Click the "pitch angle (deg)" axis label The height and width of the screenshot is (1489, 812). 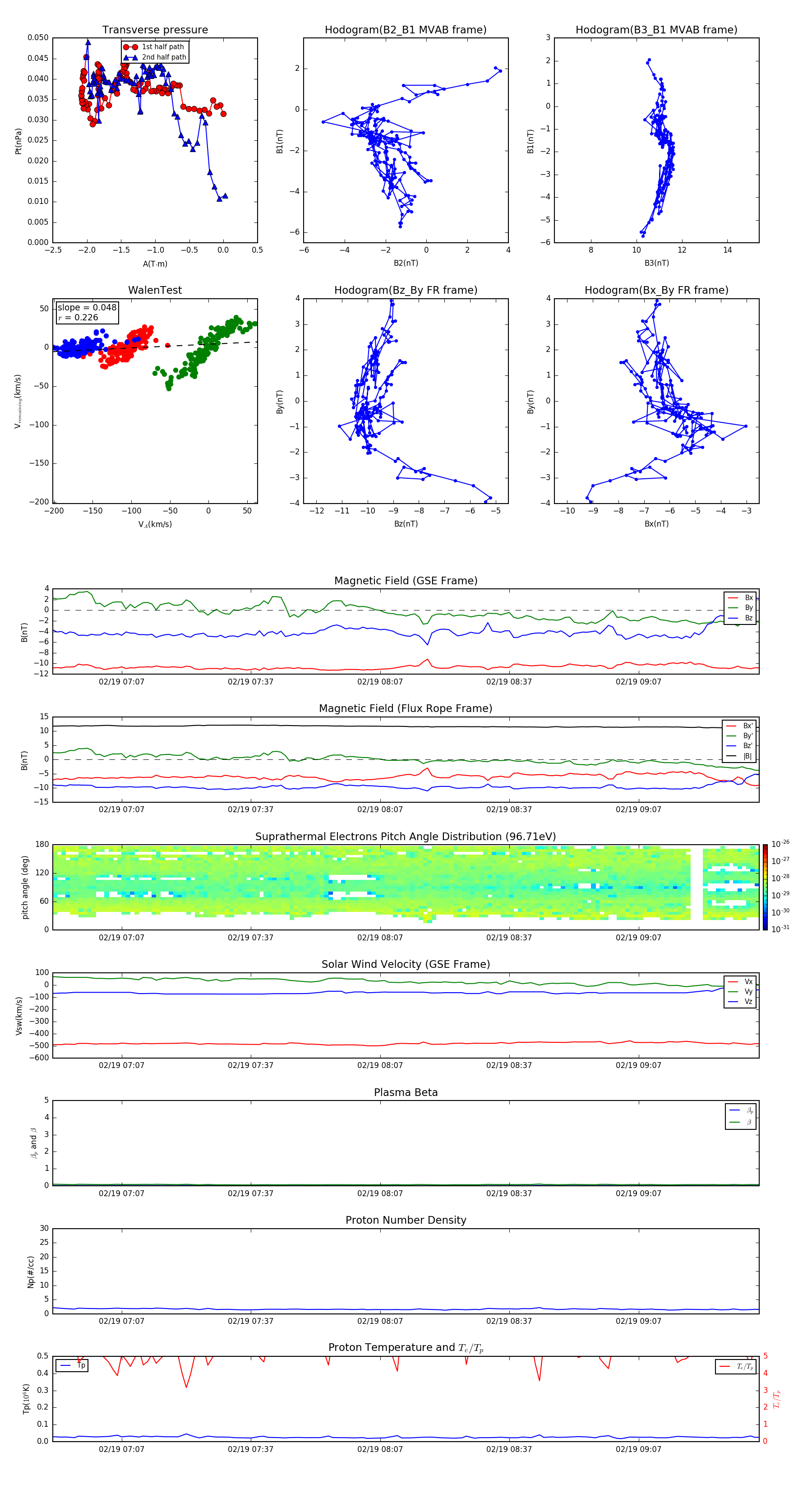click(25, 887)
